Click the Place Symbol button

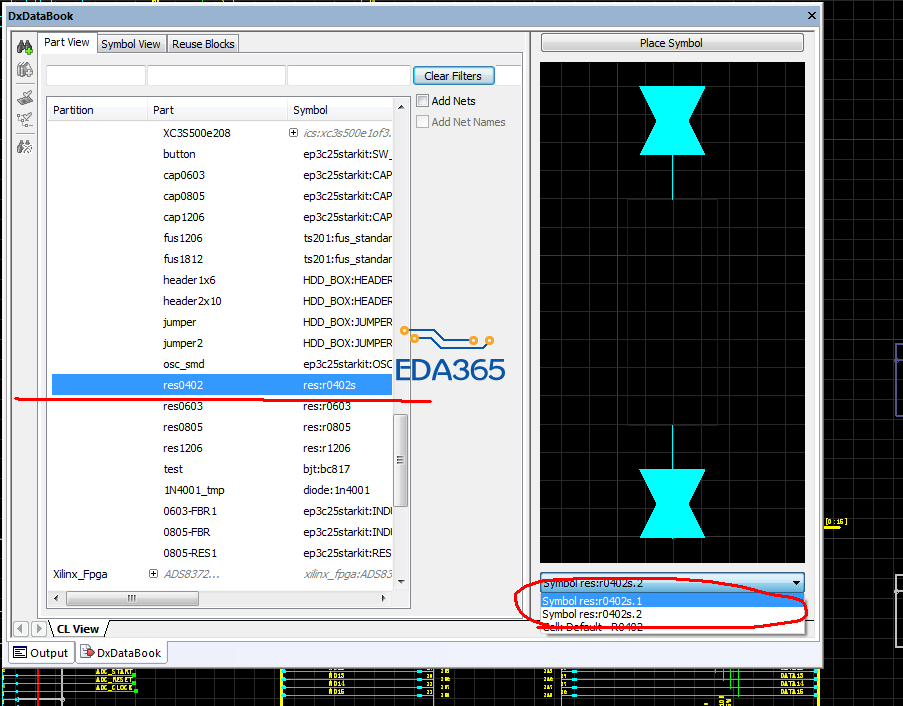671,43
